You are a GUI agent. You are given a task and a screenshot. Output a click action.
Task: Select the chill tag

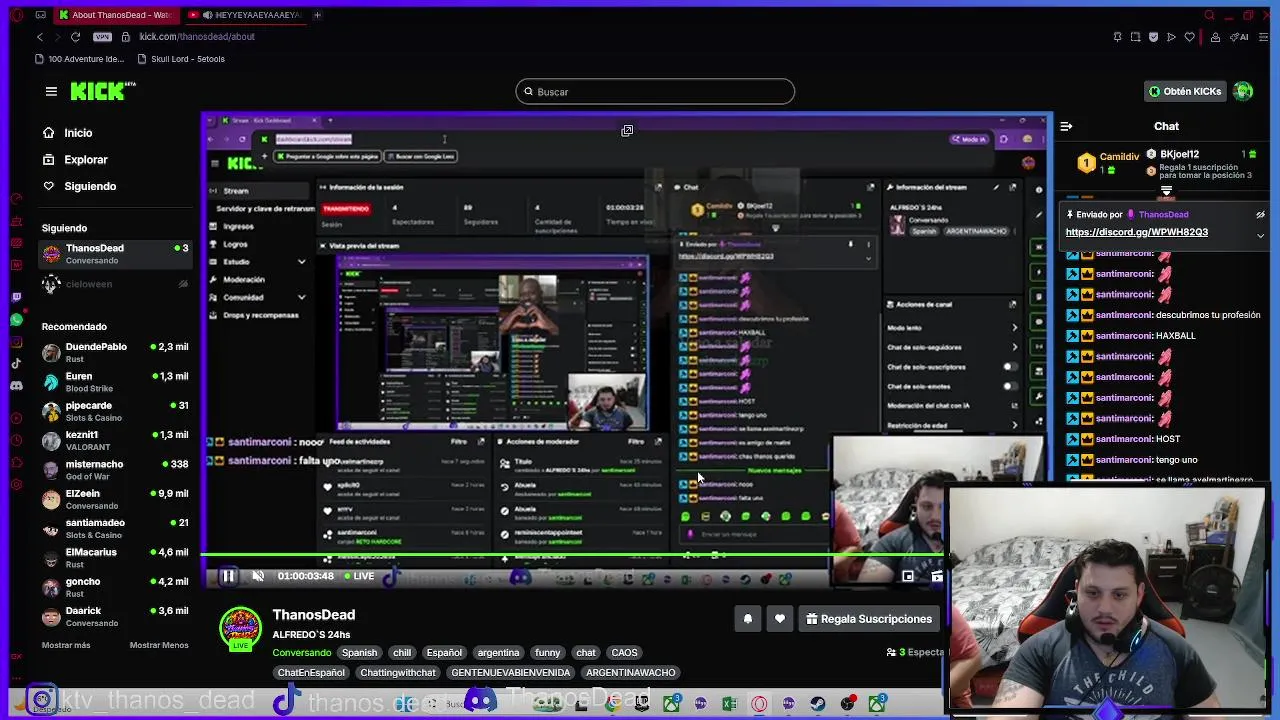point(402,653)
